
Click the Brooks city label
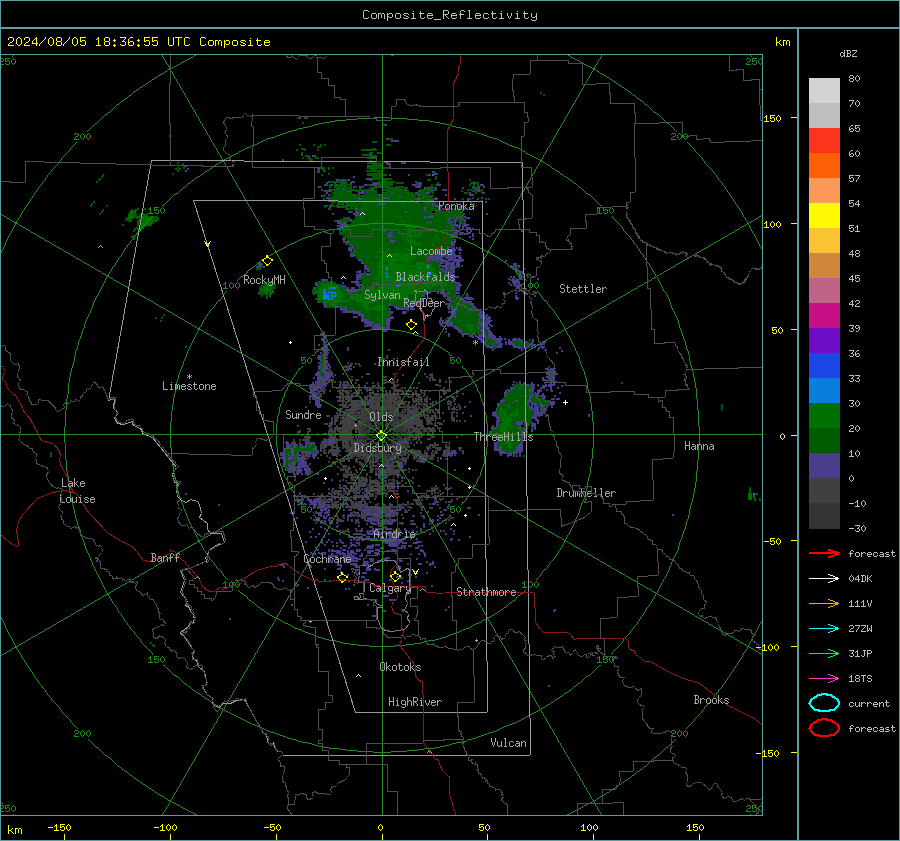click(x=711, y=700)
